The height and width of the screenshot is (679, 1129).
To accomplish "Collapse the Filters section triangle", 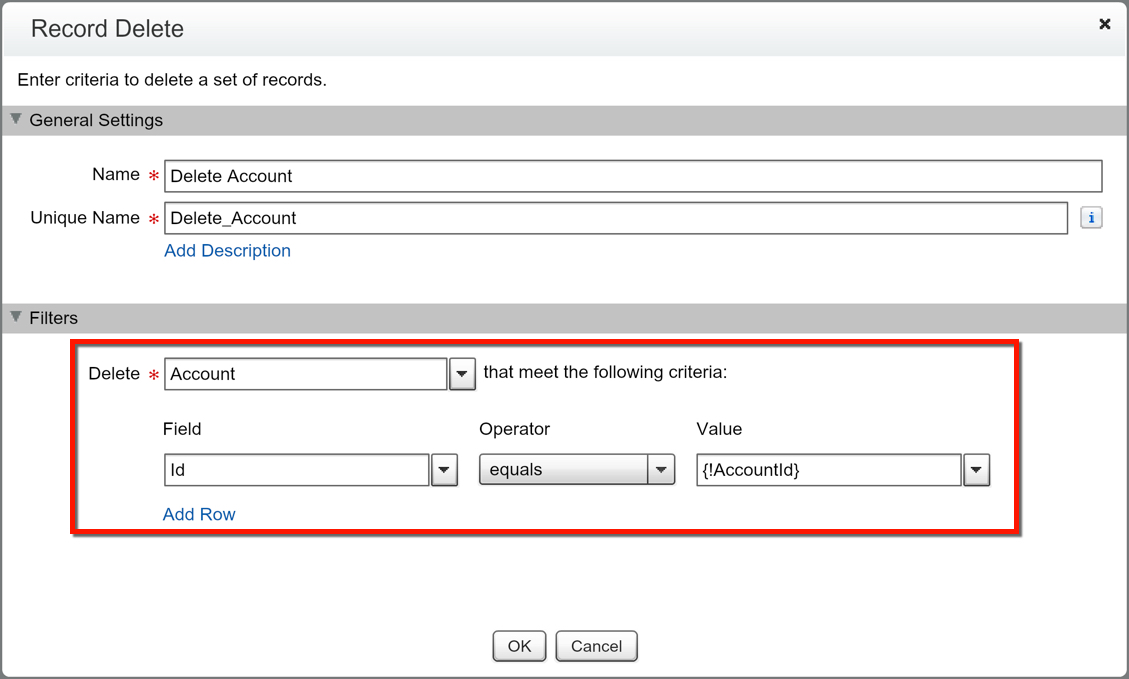I will tap(16, 318).
